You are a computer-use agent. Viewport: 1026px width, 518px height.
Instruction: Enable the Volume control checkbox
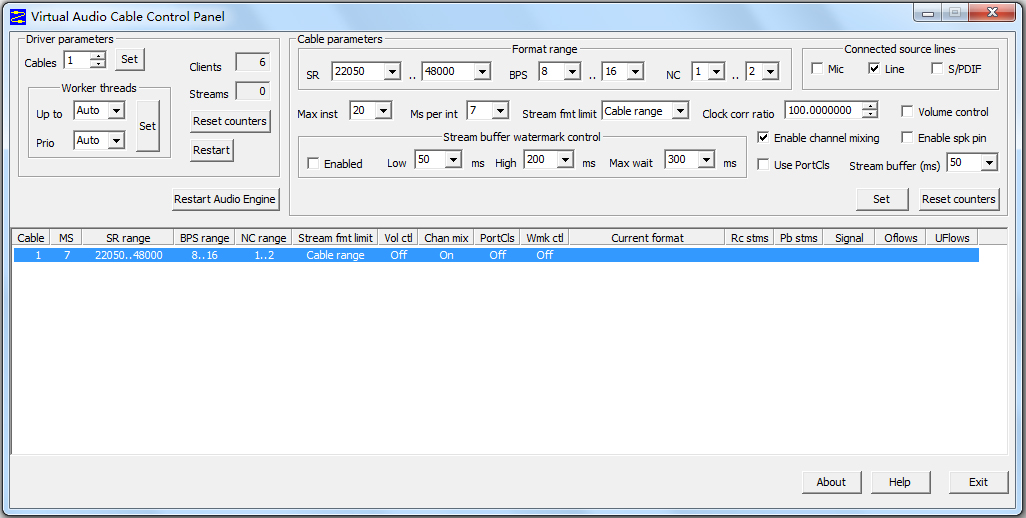(x=907, y=112)
